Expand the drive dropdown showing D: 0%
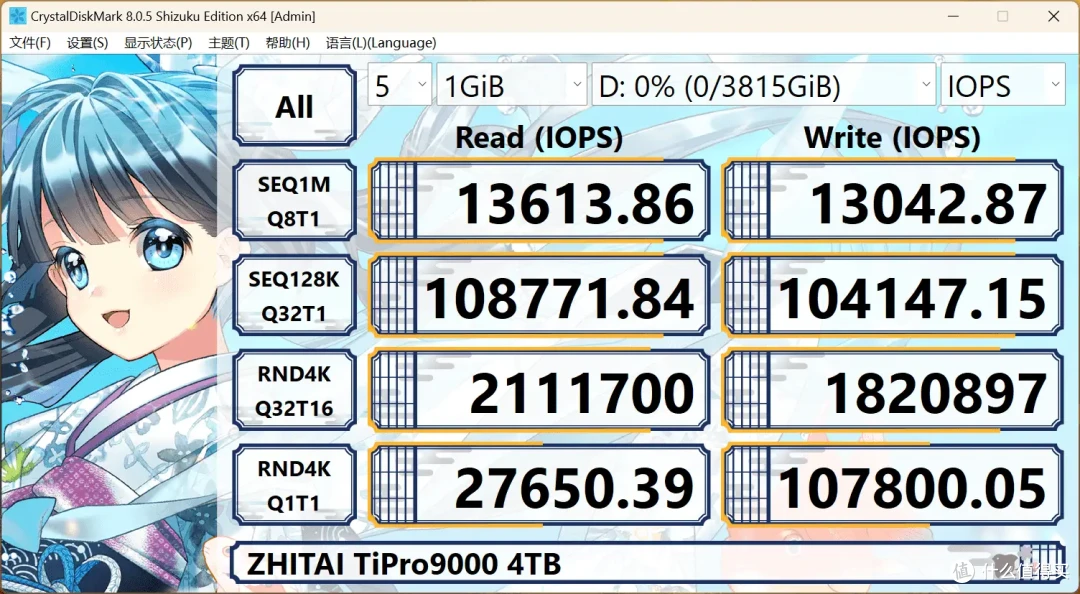This screenshot has height=594, width=1080. (x=763, y=85)
